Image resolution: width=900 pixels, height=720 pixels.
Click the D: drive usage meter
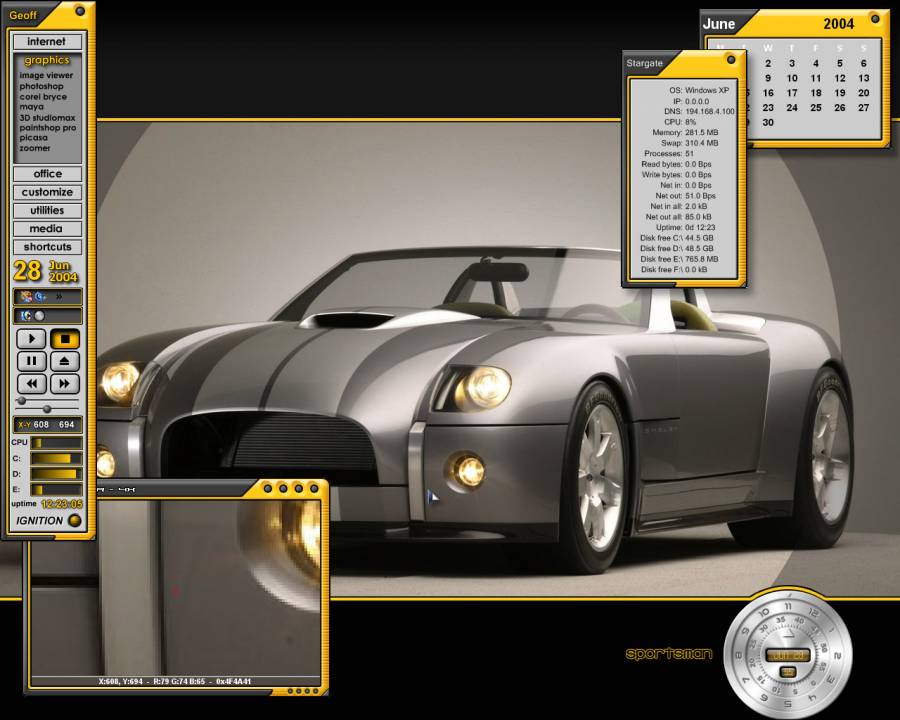pos(56,474)
